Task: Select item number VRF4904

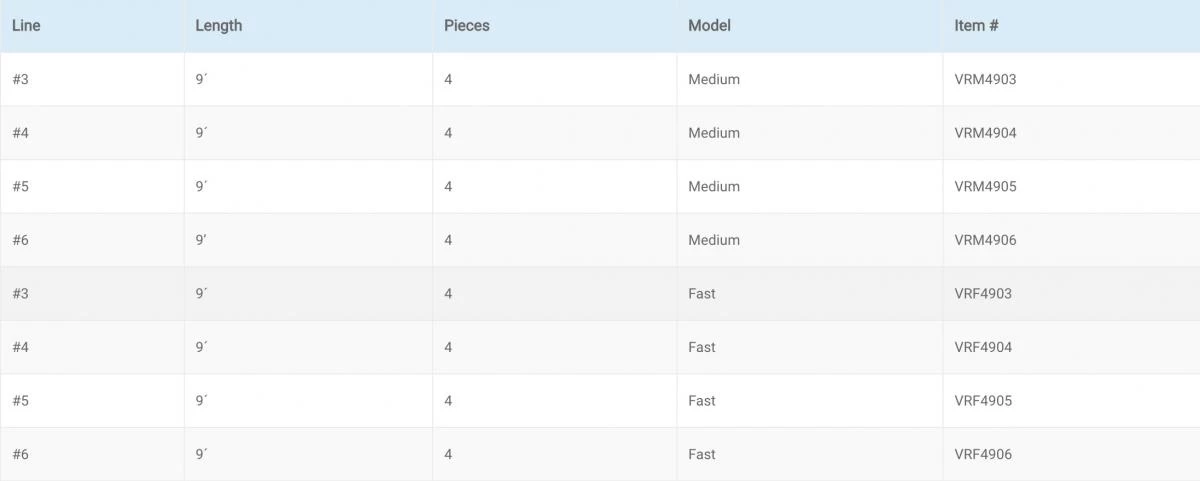Action: (x=983, y=347)
